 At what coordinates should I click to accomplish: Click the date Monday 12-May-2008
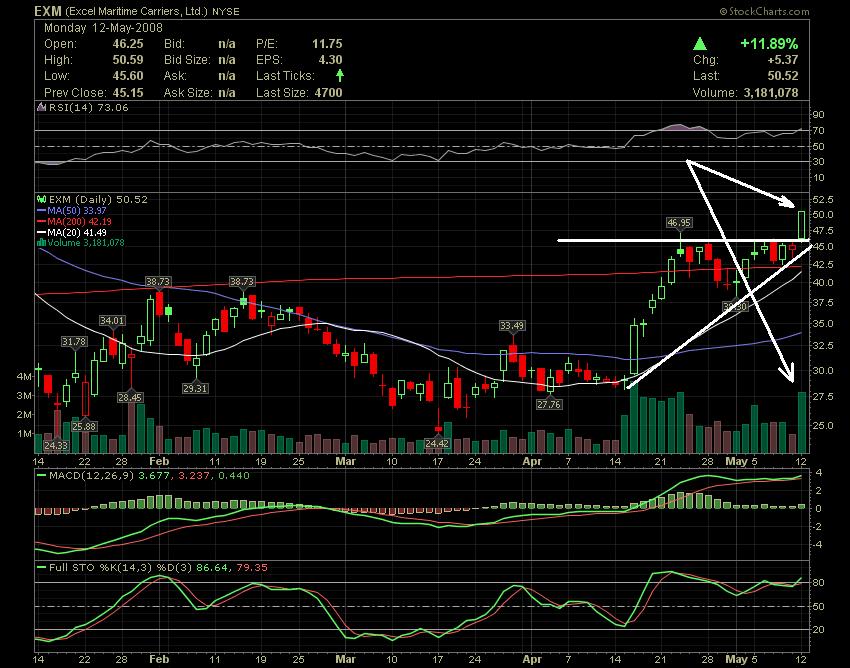(103, 28)
